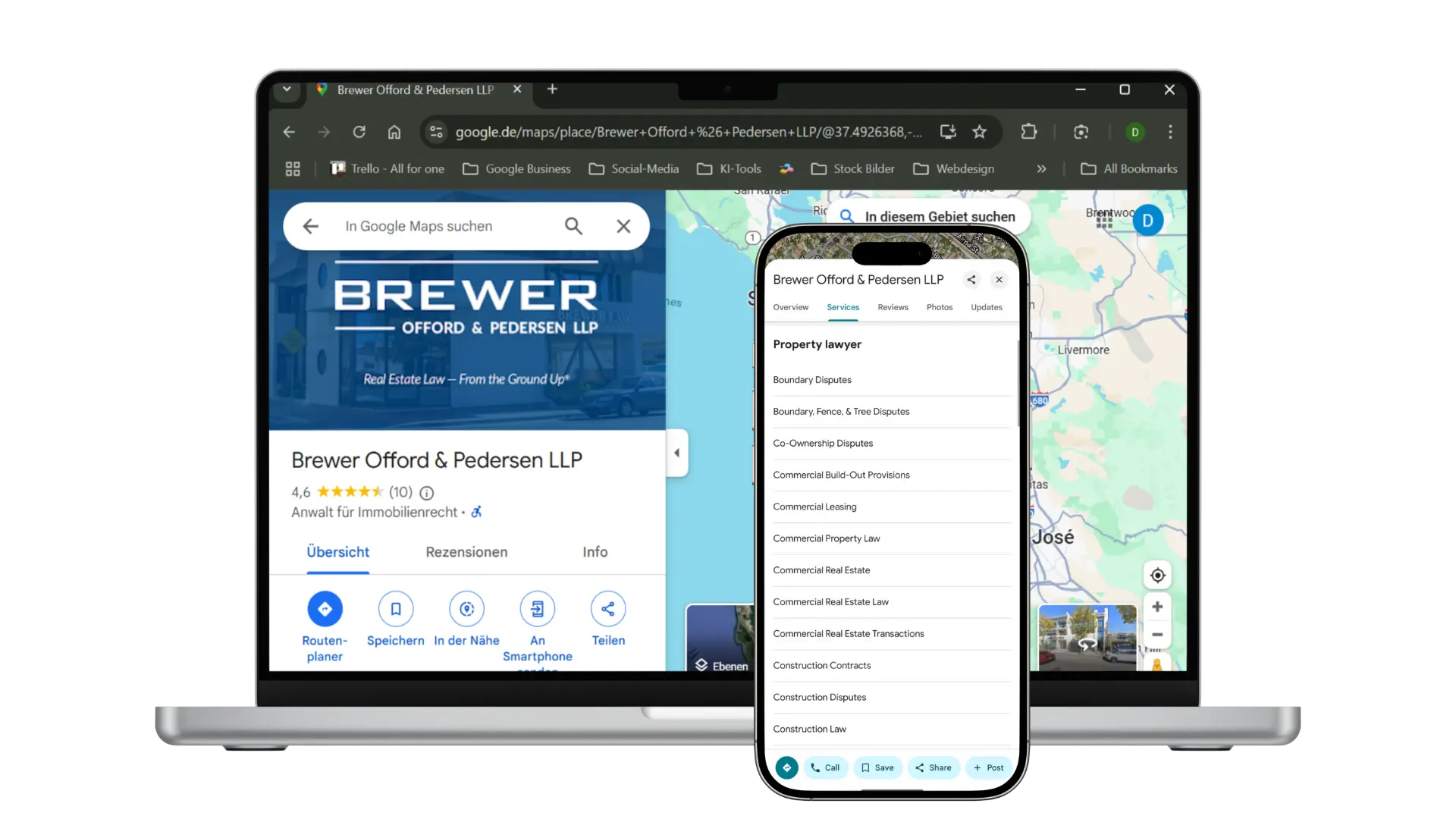Click In diesem Gebiet suchen button
Image resolution: width=1456 pixels, height=819 pixels.
(939, 217)
